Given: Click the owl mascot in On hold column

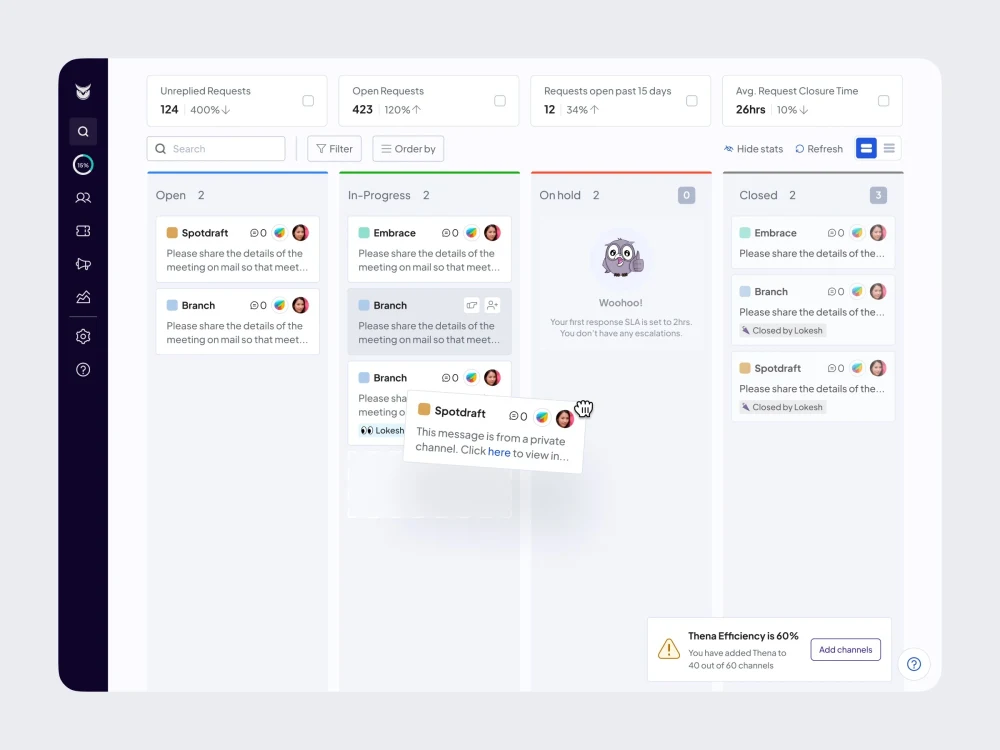Looking at the screenshot, I should 622,257.
